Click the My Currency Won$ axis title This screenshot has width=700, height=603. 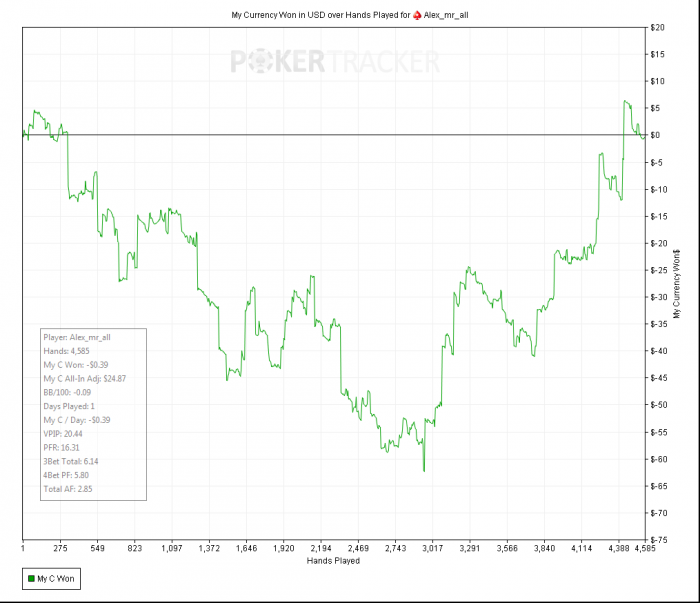[x=677, y=284]
